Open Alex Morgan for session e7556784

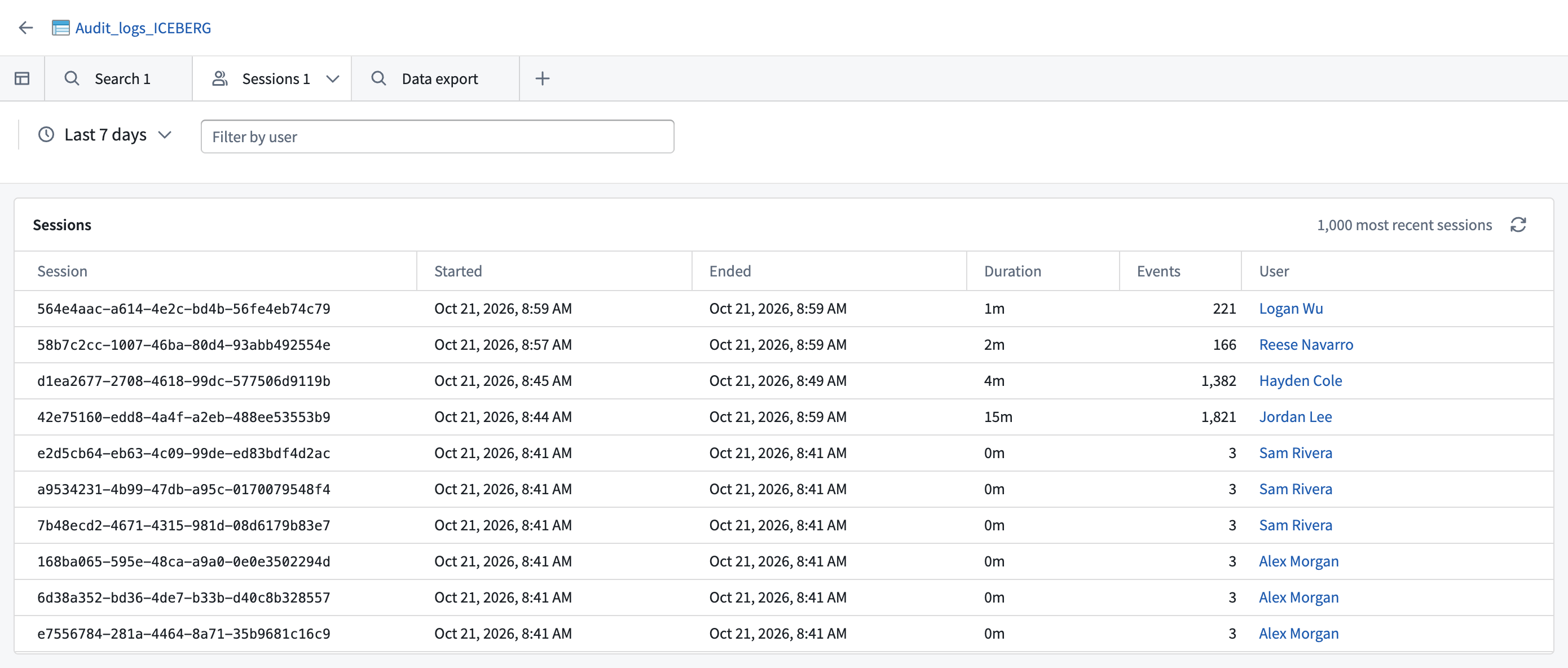(1298, 633)
